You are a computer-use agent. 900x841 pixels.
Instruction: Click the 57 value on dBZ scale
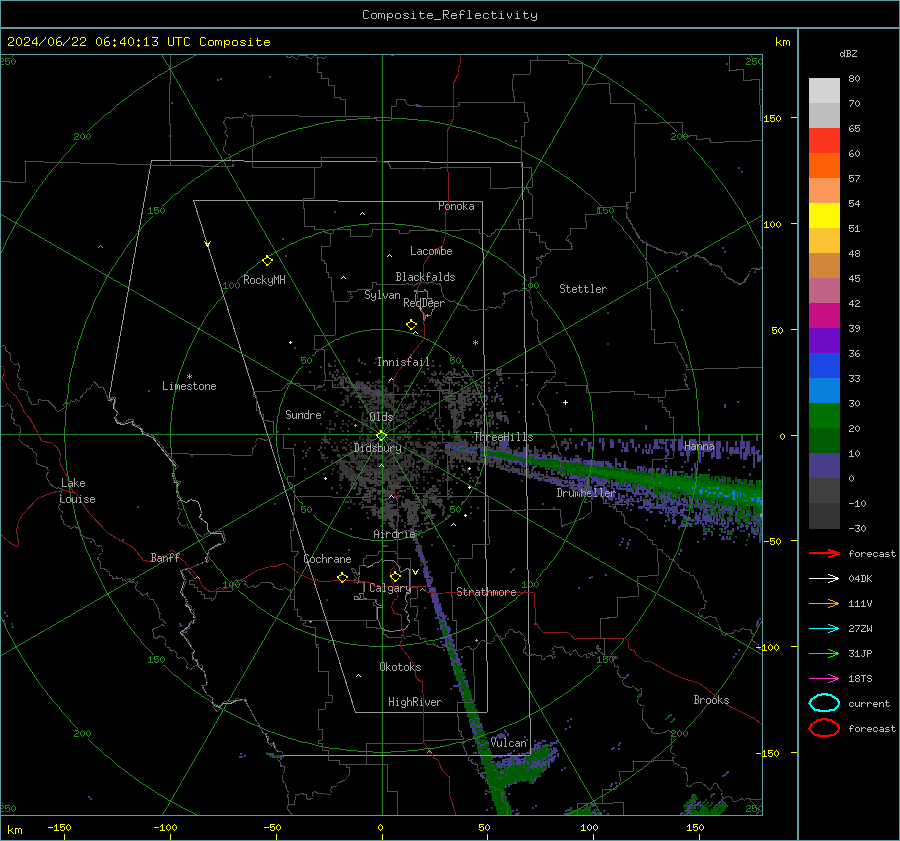(x=854, y=179)
